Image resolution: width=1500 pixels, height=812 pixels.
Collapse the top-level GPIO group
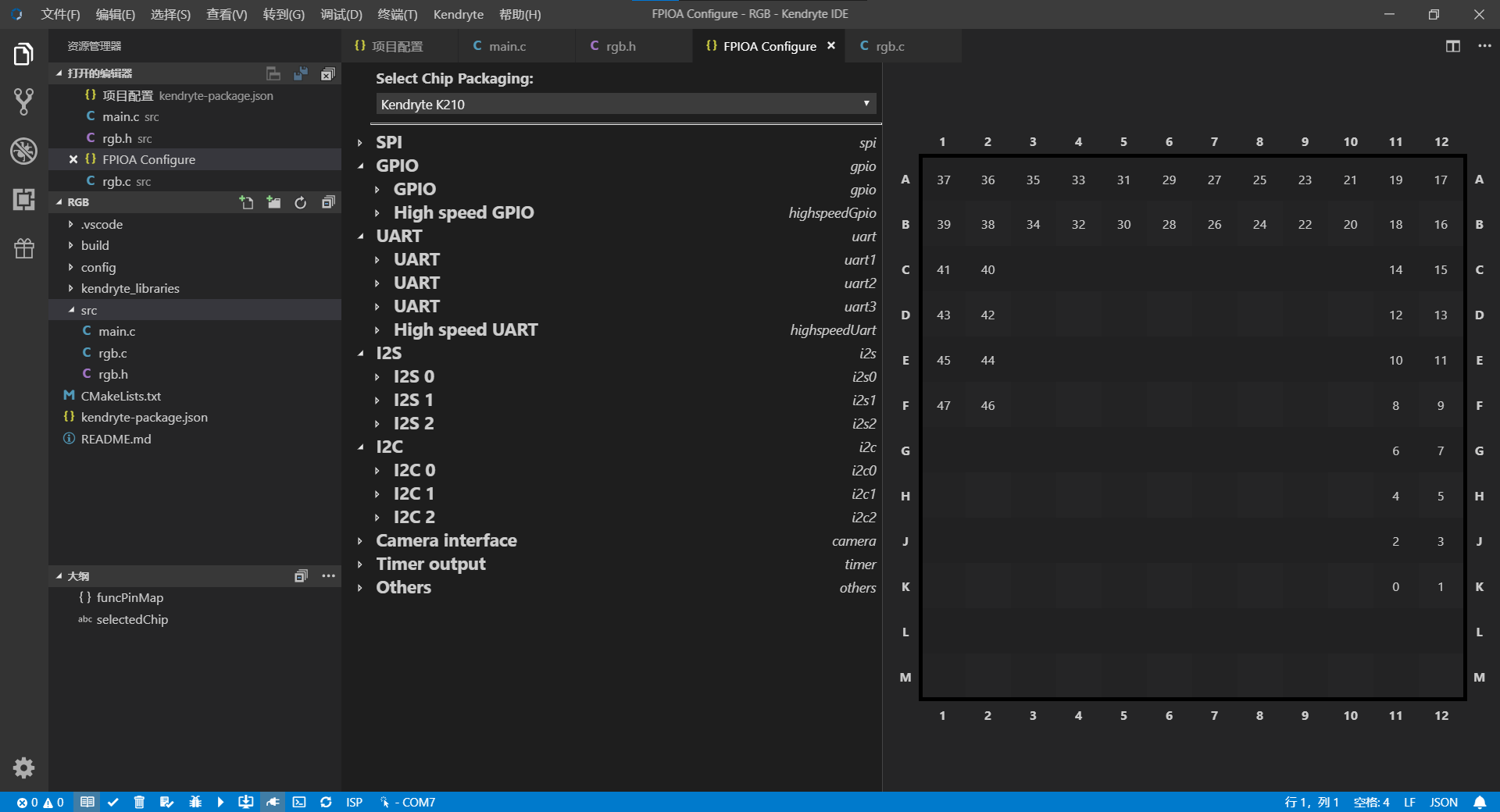click(x=360, y=166)
